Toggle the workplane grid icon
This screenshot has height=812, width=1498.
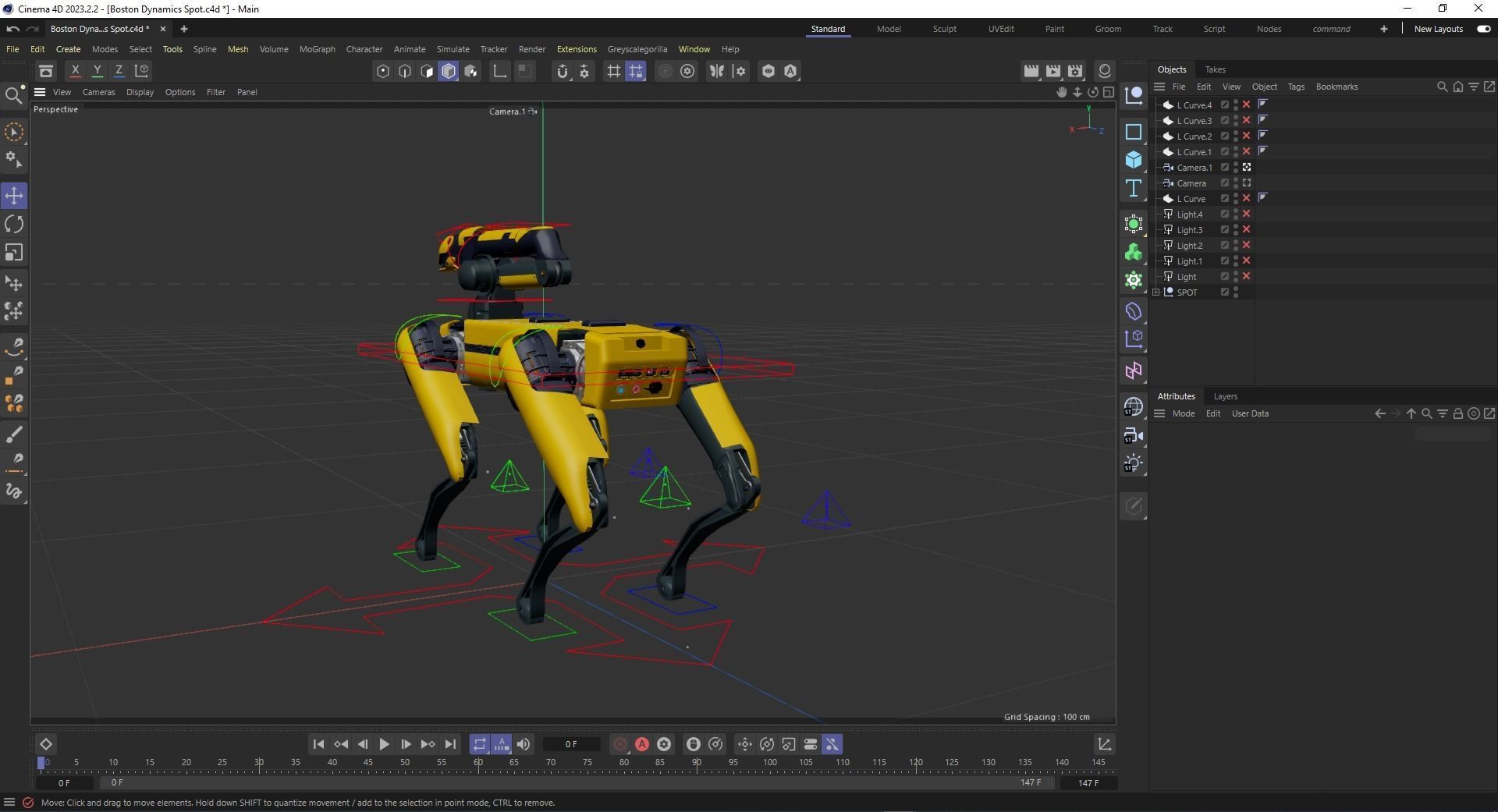[614, 71]
